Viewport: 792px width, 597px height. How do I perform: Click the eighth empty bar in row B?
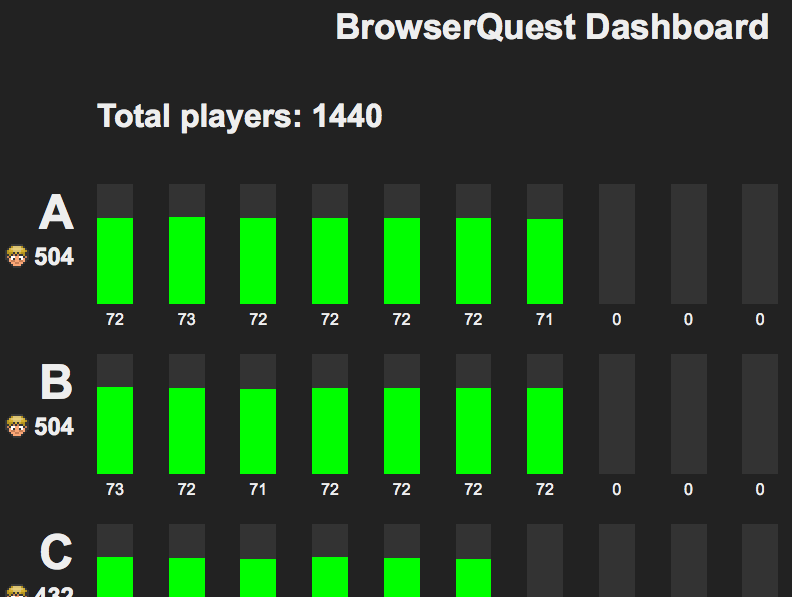point(617,414)
